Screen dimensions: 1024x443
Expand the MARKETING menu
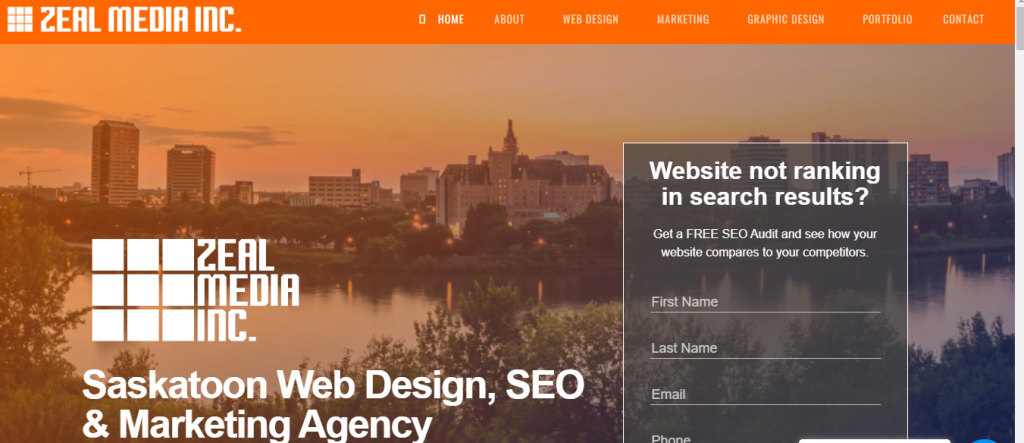683,20
